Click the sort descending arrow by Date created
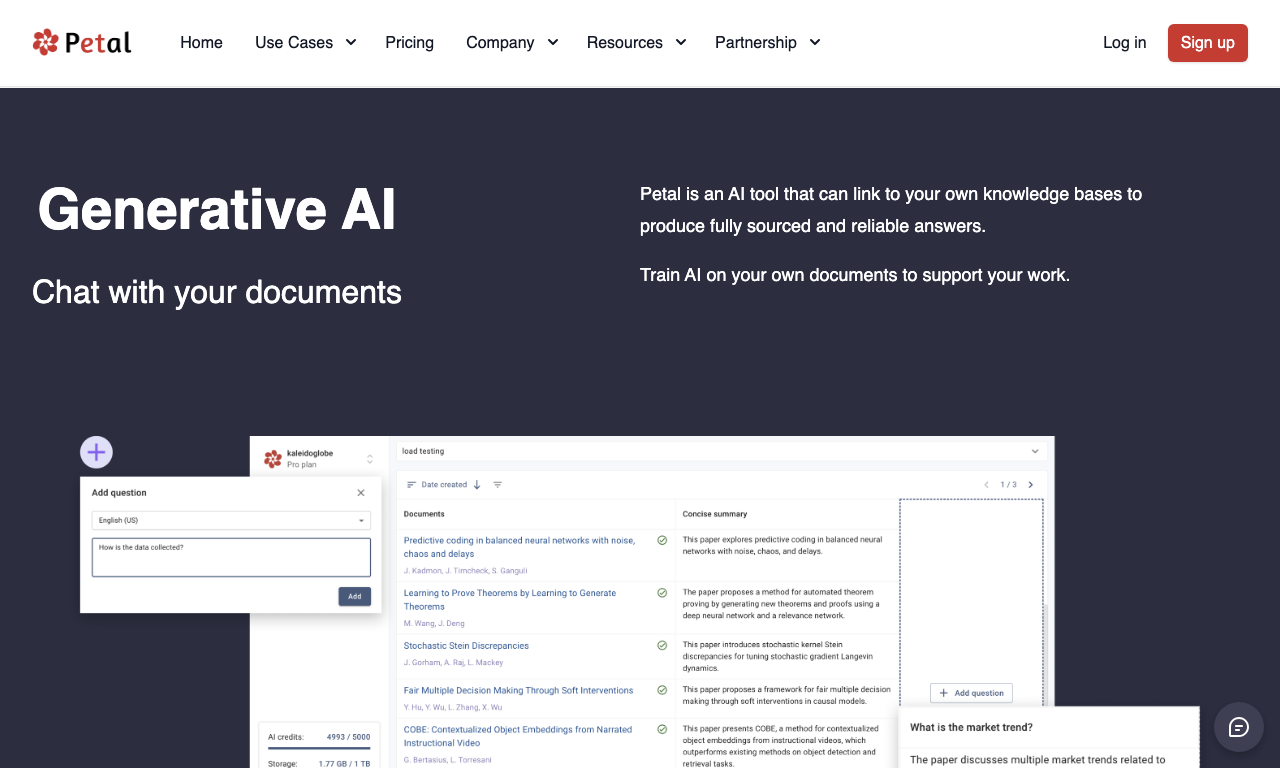 (477, 485)
